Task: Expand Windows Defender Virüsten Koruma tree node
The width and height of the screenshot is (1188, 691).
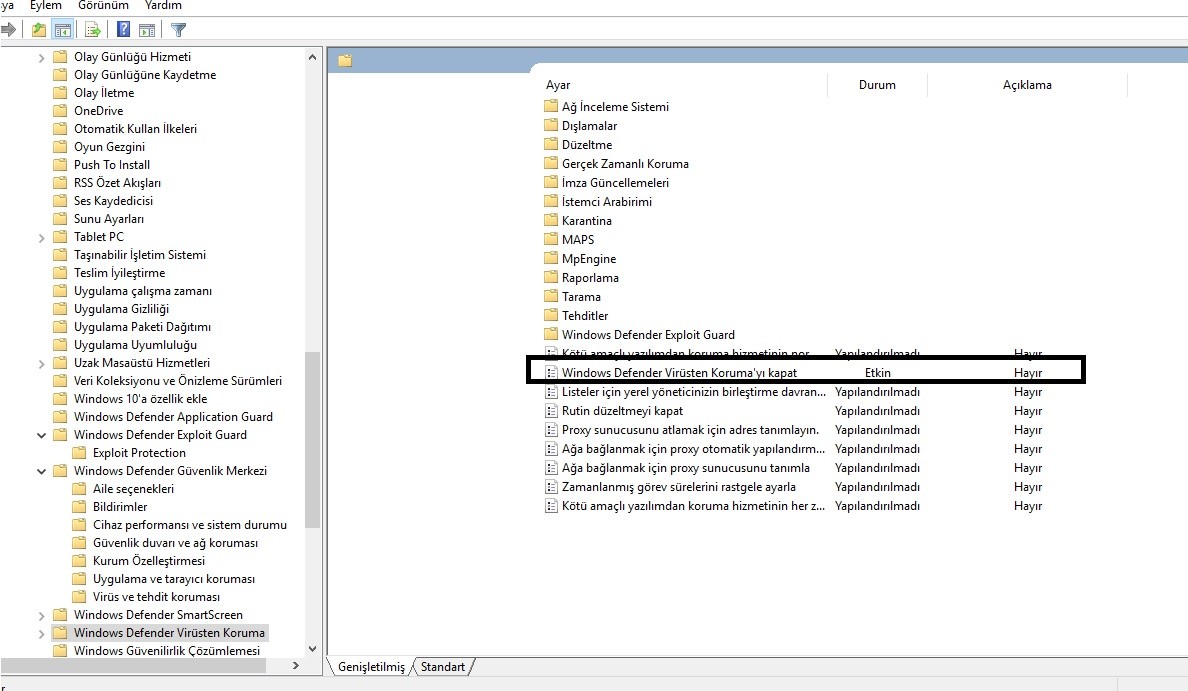Action: pos(42,633)
